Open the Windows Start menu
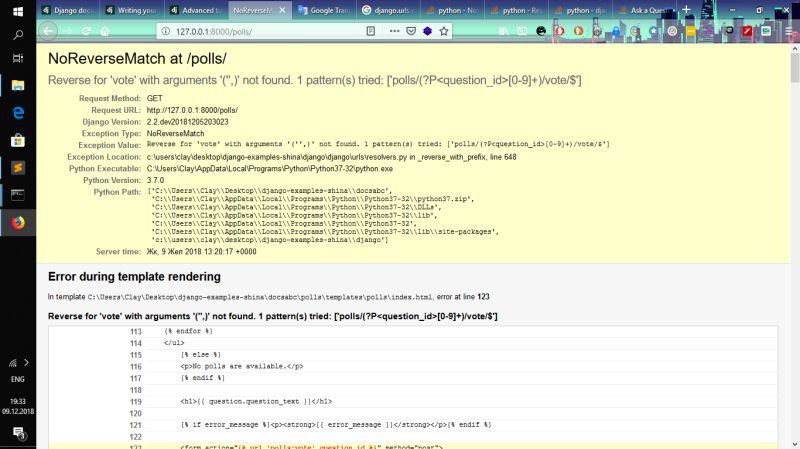800x449 pixels. click(x=18, y=11)
